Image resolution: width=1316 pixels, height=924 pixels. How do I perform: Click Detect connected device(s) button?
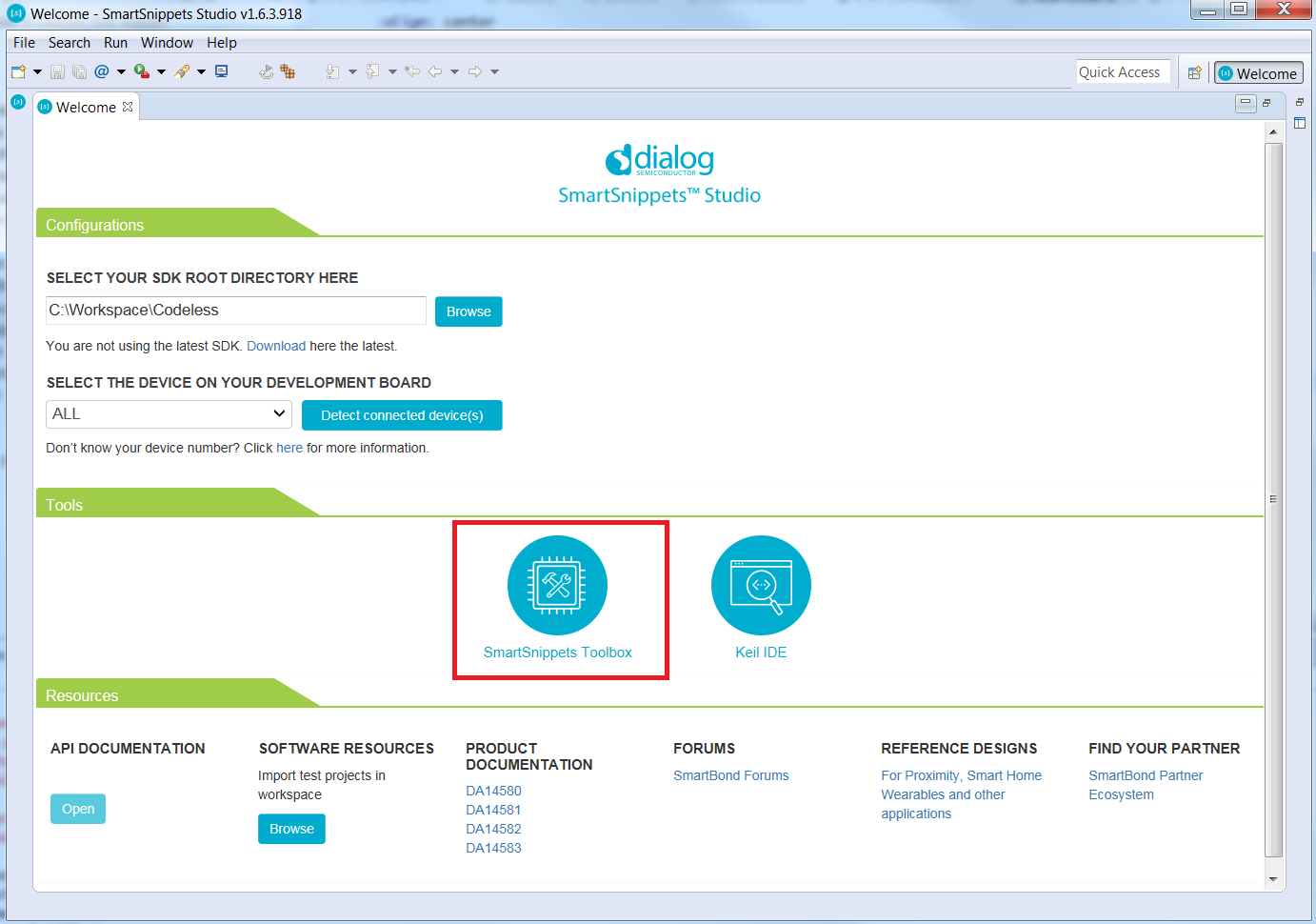[x=402, y=415]
